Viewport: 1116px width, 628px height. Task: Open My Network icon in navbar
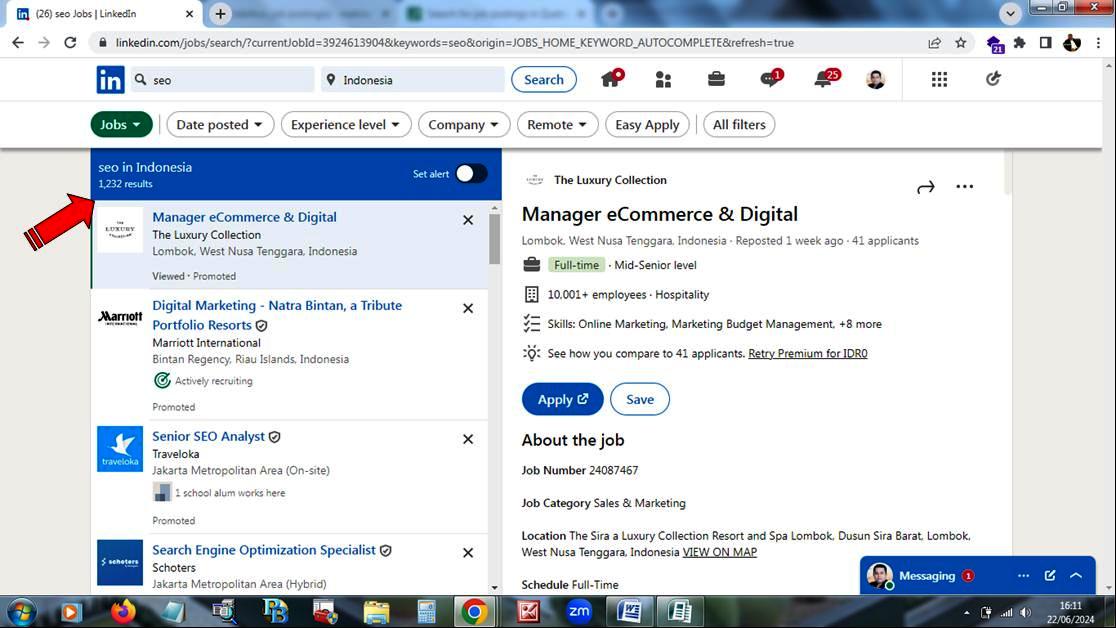(663, 80)
